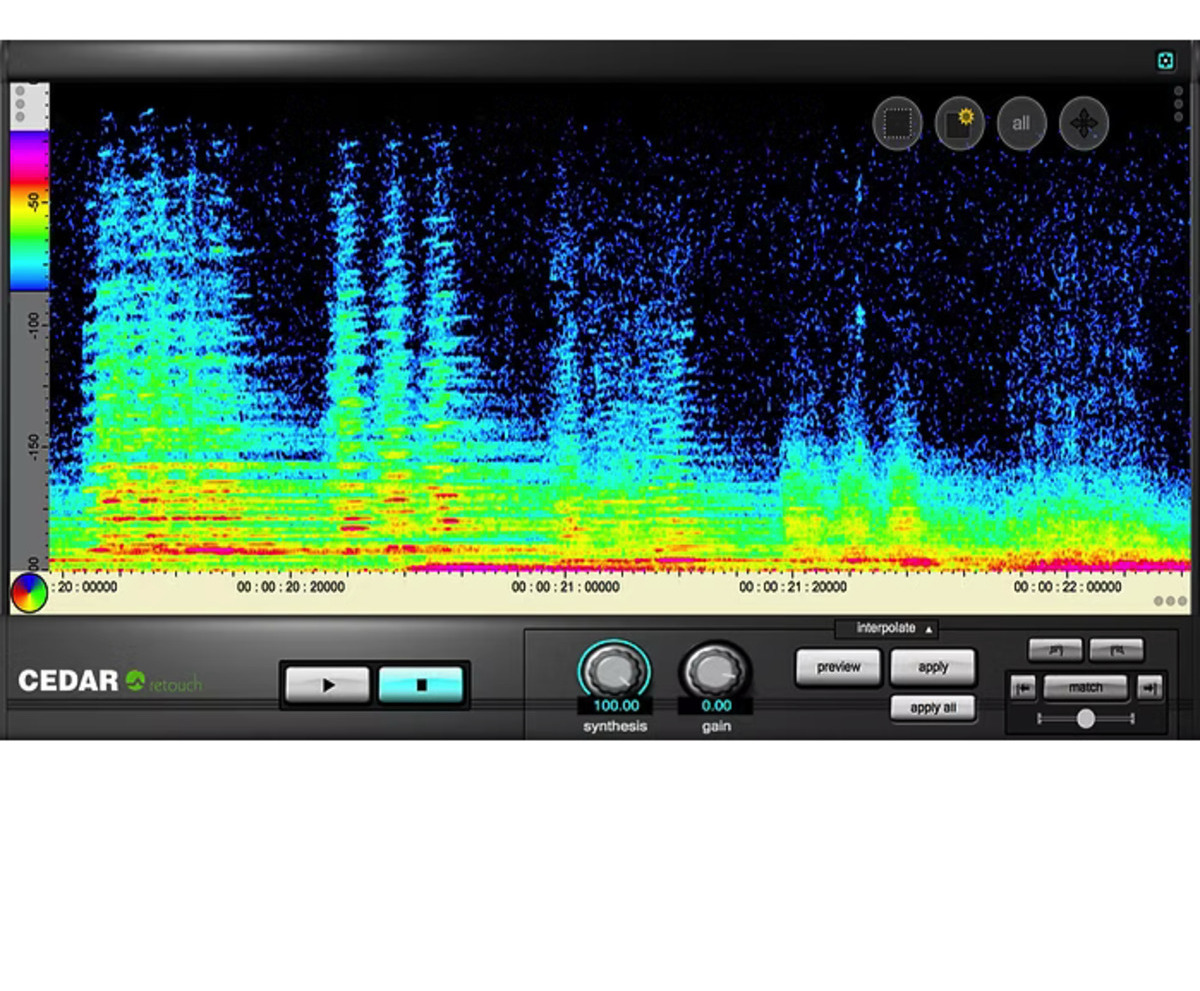Click the left small button above match
This screenshot has height=991, width=1200.
[x=1055, y=651]
